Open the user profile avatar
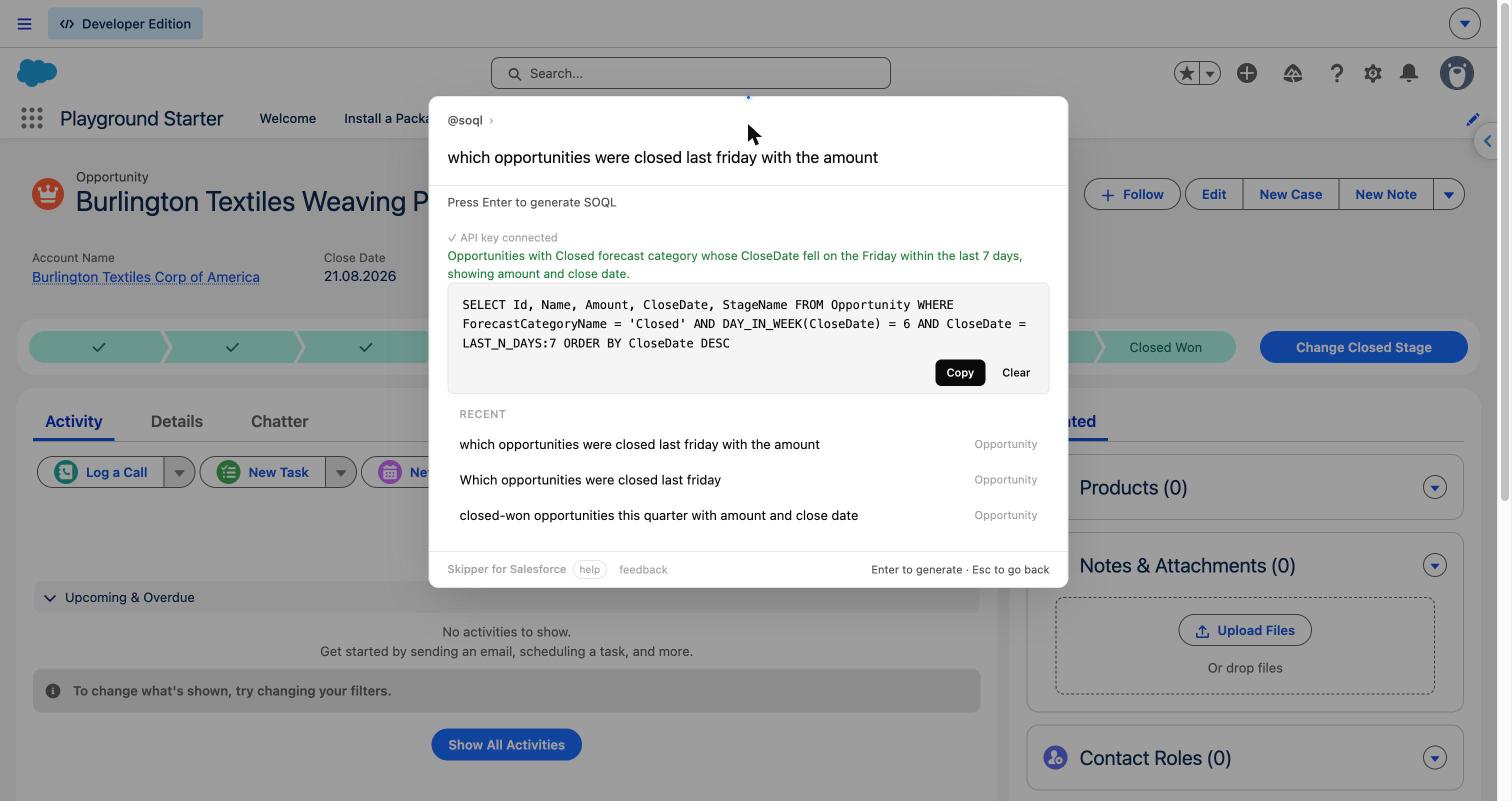Viewport: 1512px width, 801px height. [1457, 73]
